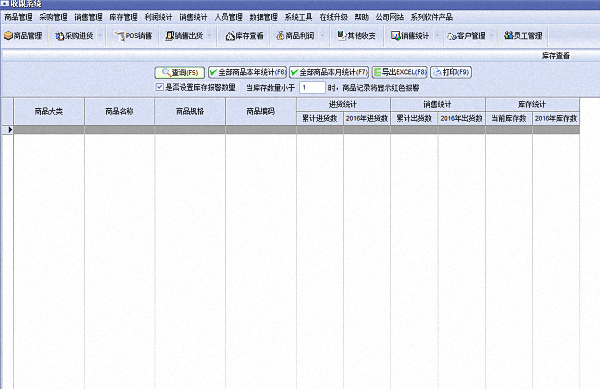Focus the stock alarm quantity input field
Image resolution: width=600 pixels, height=389 pixels.
[312, 88]
